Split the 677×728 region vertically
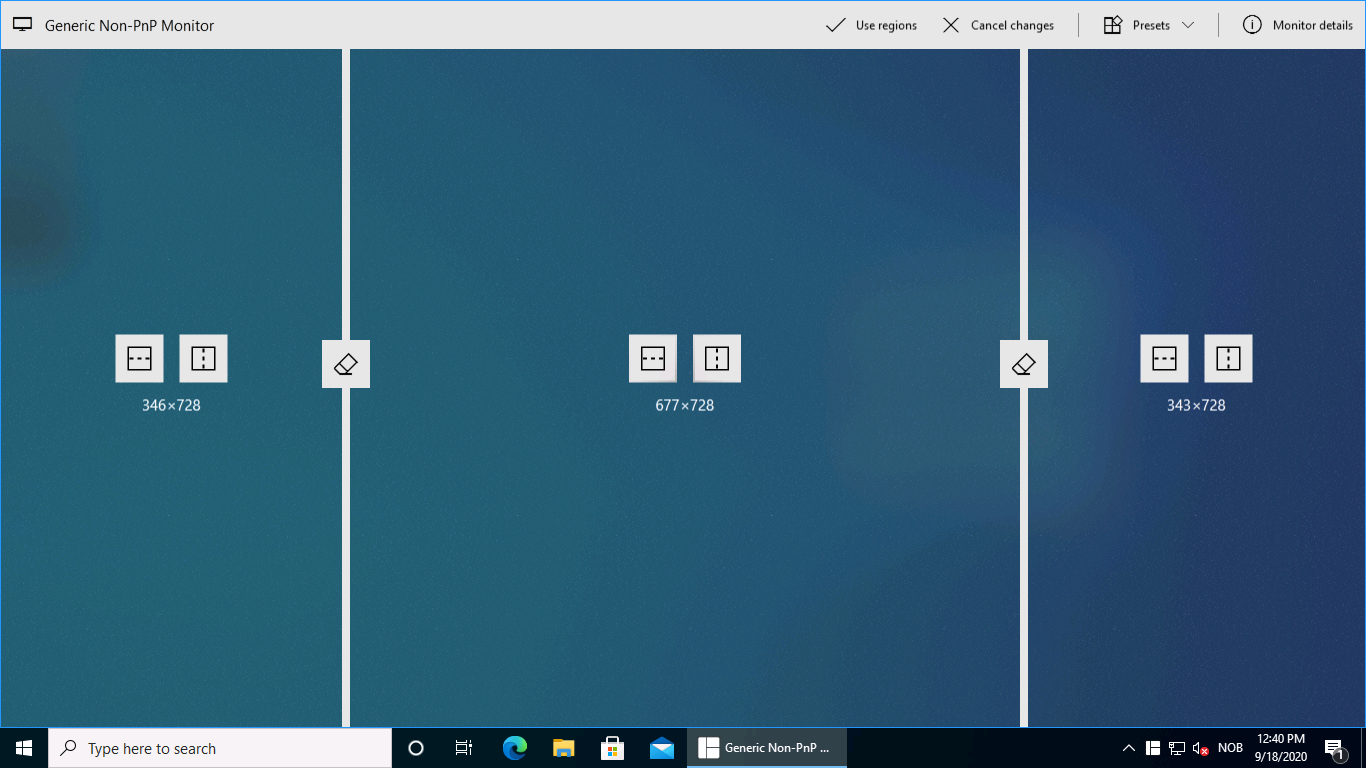 [x=717, y=357]
